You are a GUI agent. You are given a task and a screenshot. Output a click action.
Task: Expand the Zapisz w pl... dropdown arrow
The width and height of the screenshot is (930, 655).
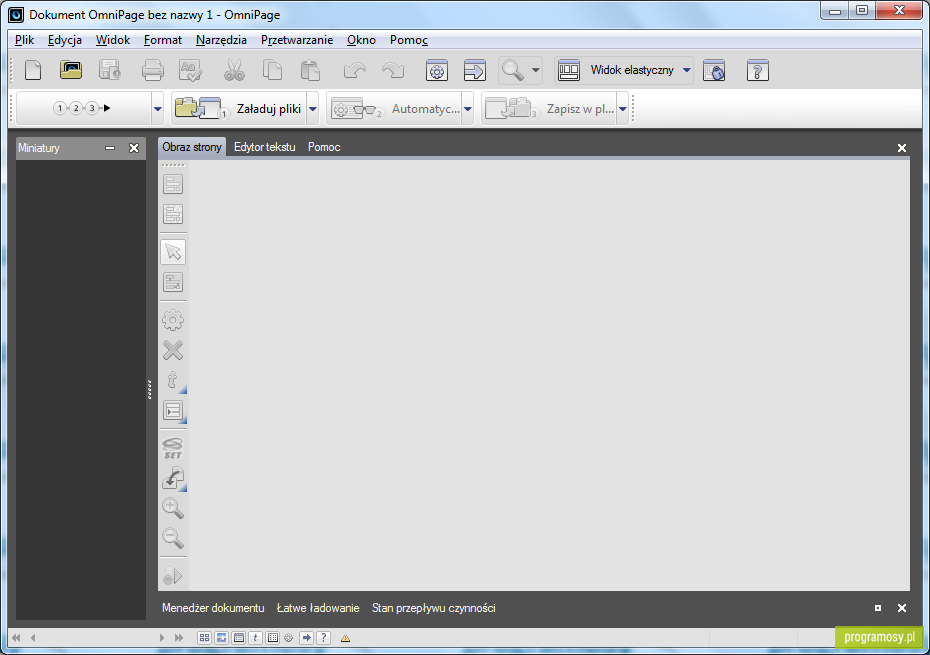tap(623, 109)
